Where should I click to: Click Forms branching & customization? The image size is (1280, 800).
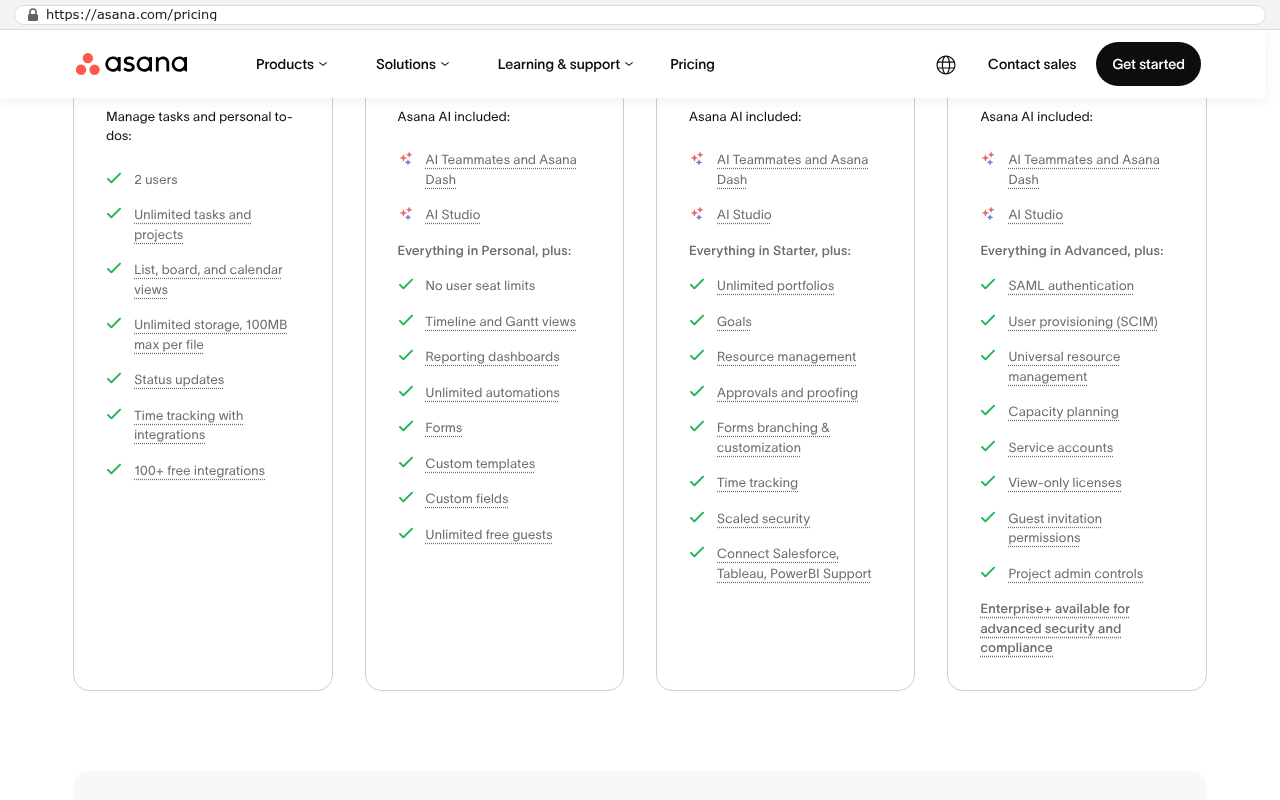point(773,438)
